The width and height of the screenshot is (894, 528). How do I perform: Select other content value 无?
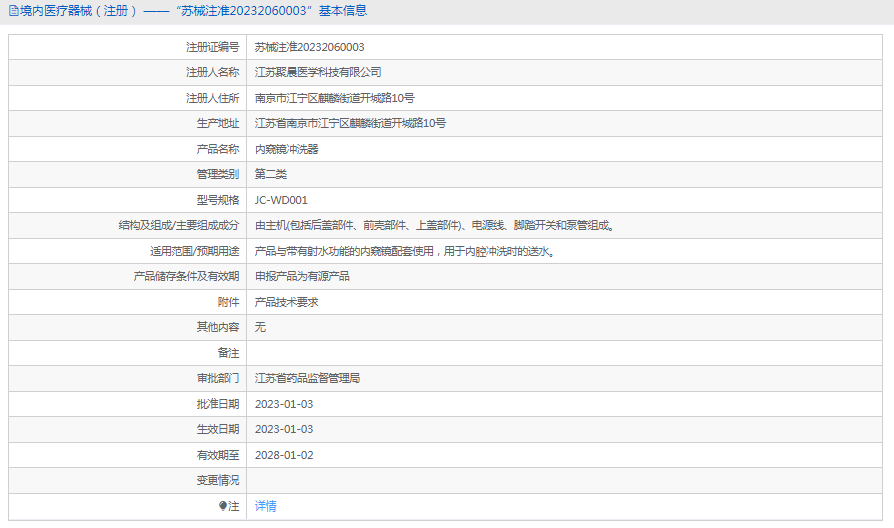(260, 327)
